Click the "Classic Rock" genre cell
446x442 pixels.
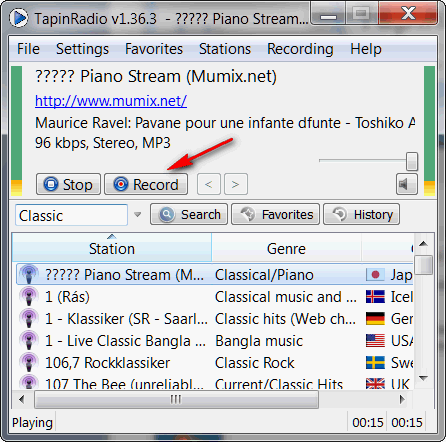coord(255,363)
